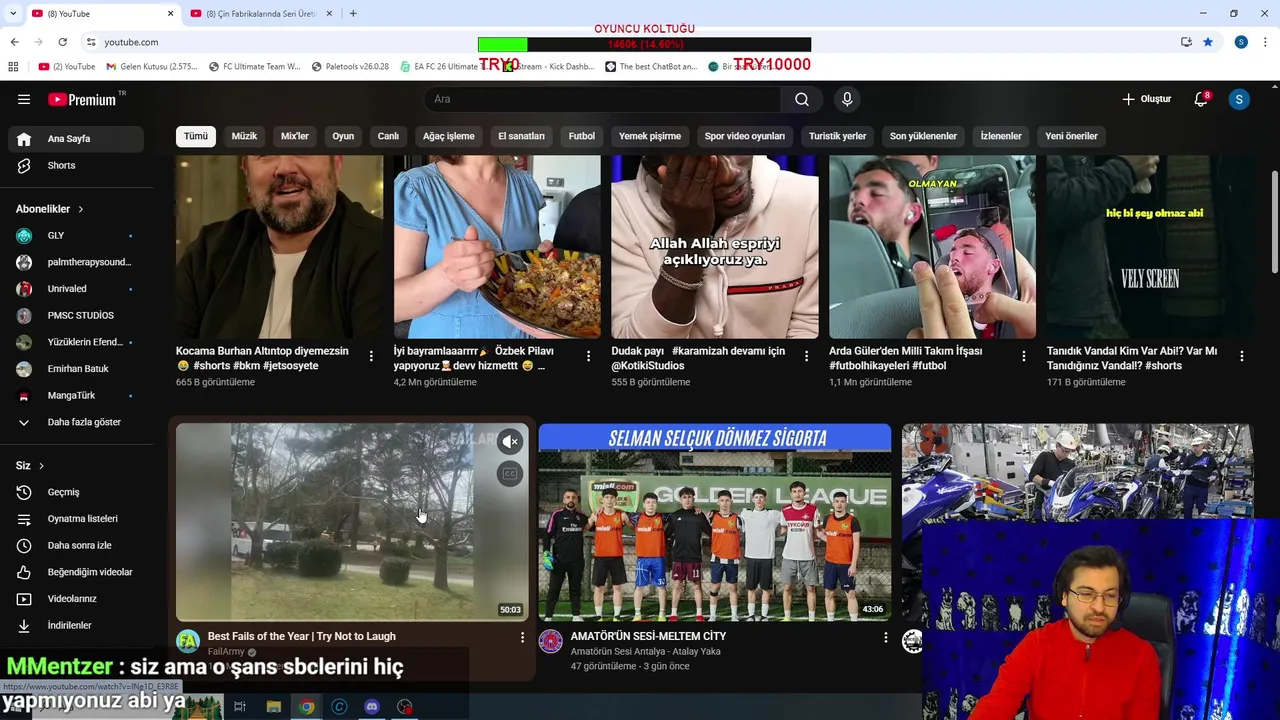1280x720 pixels.
Task: Open the notifications bell
Action: 1201,99
